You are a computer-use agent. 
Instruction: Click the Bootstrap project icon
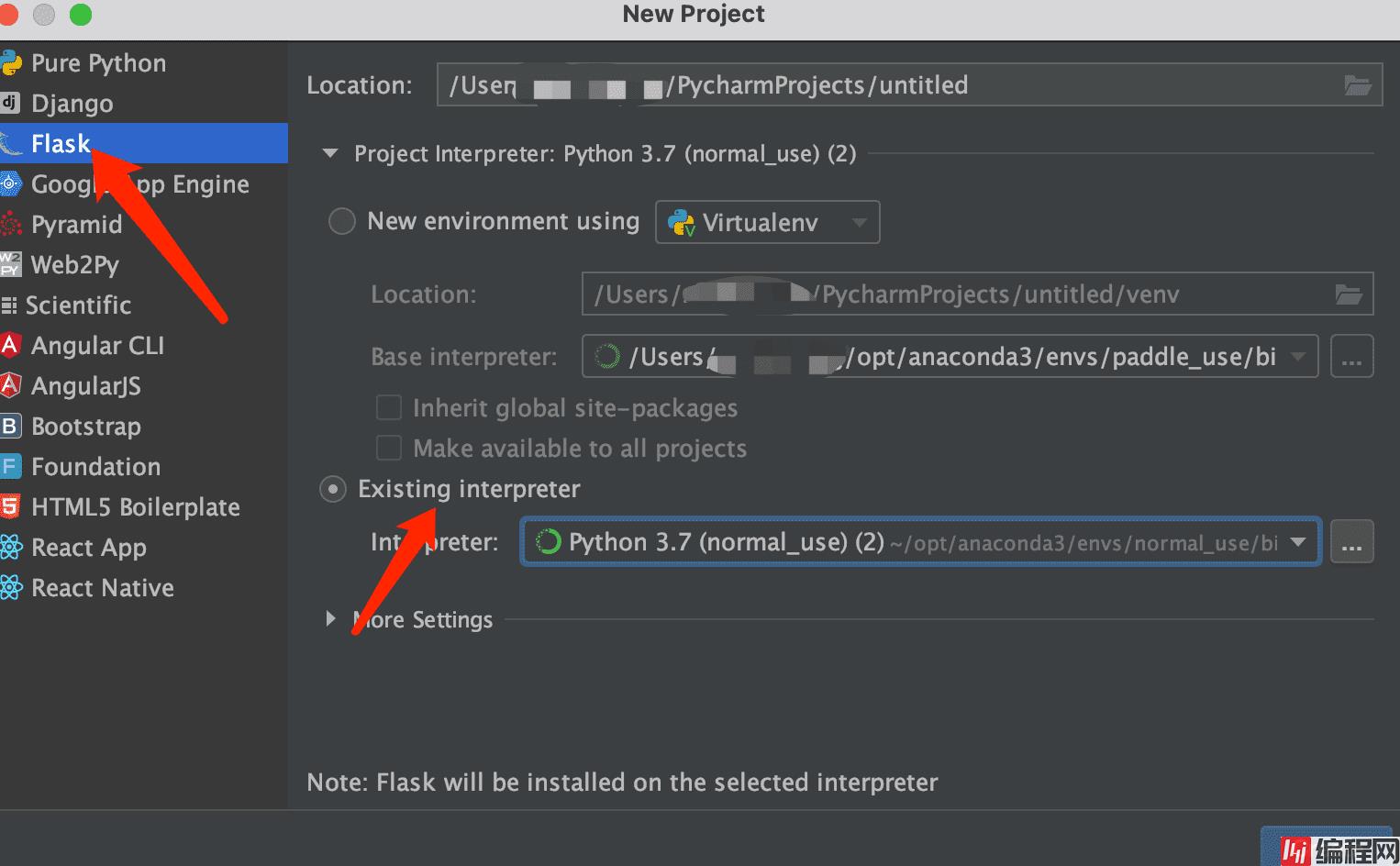pyautogui.click(x=10, y=426)
